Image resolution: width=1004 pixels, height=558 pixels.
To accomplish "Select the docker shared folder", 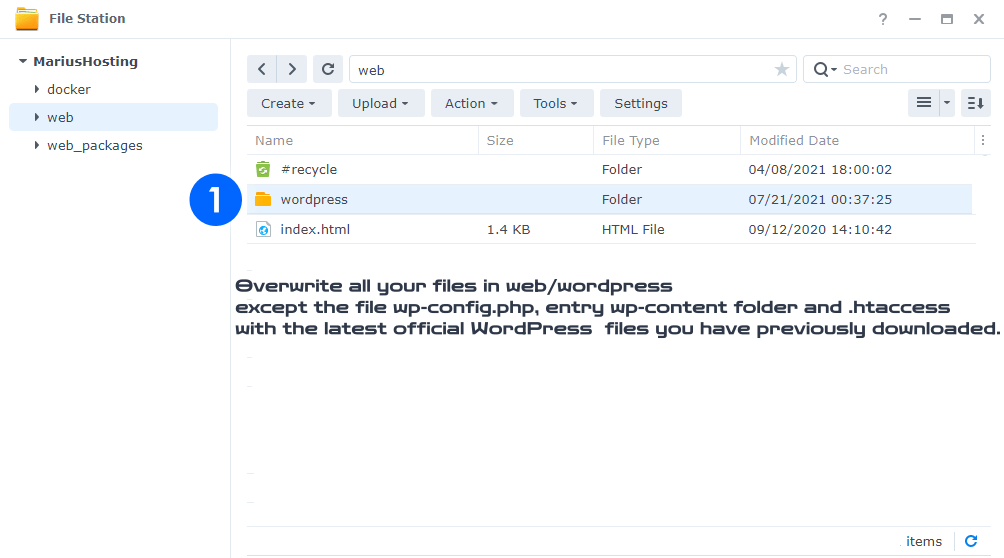I will (69, 89).
